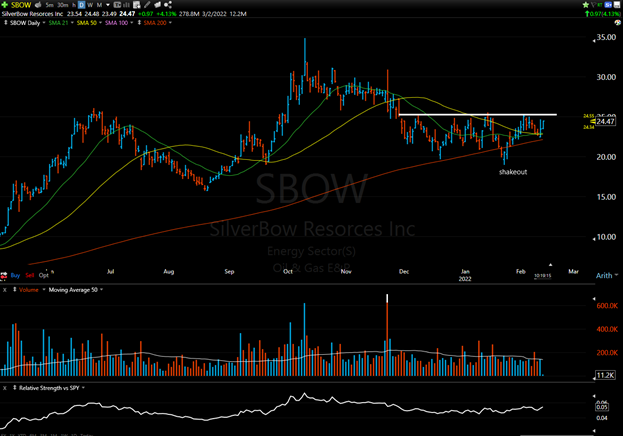Click the SBOW ticker symbol field

tap(21, 5)
